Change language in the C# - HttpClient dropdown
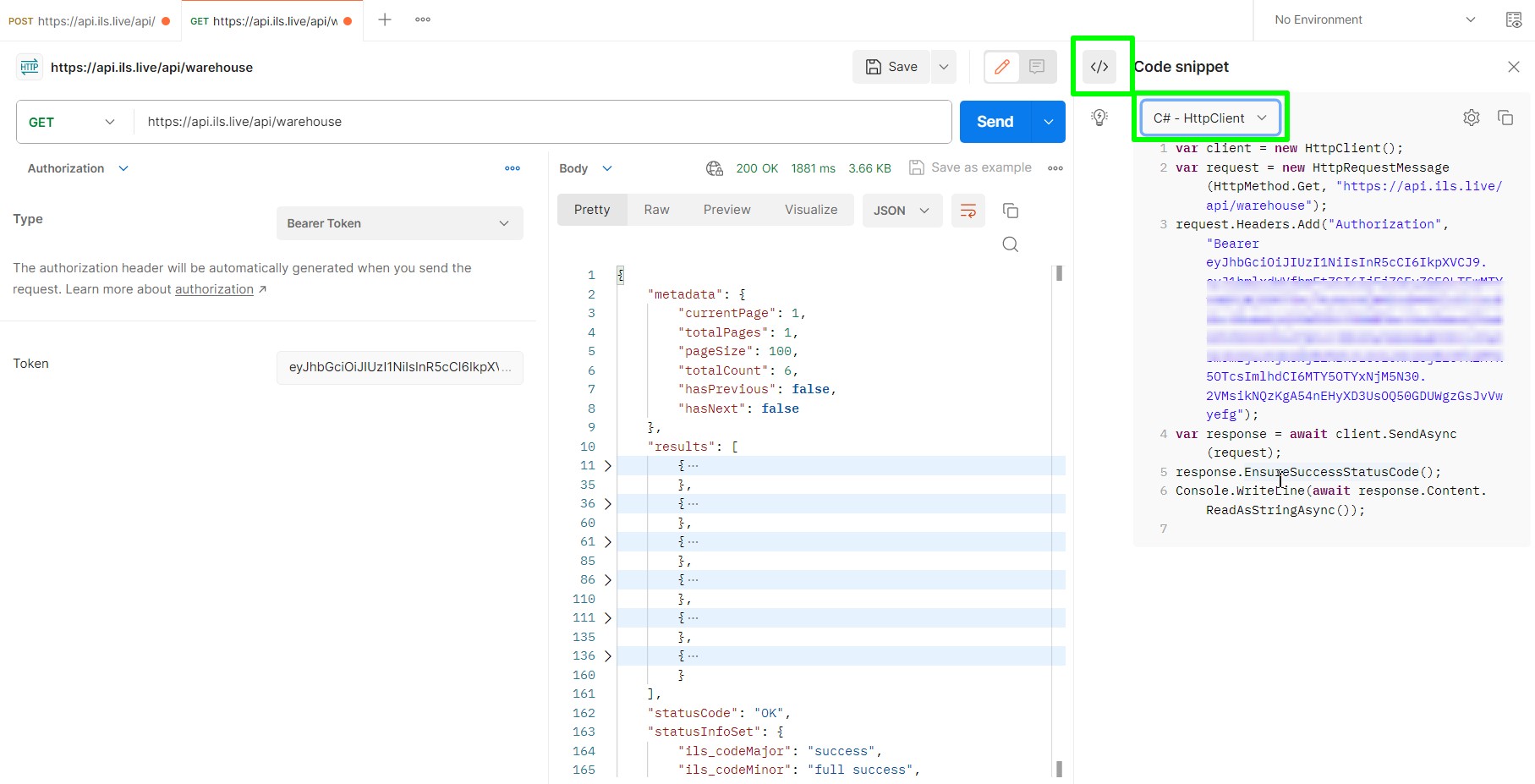 point(1209,118)
